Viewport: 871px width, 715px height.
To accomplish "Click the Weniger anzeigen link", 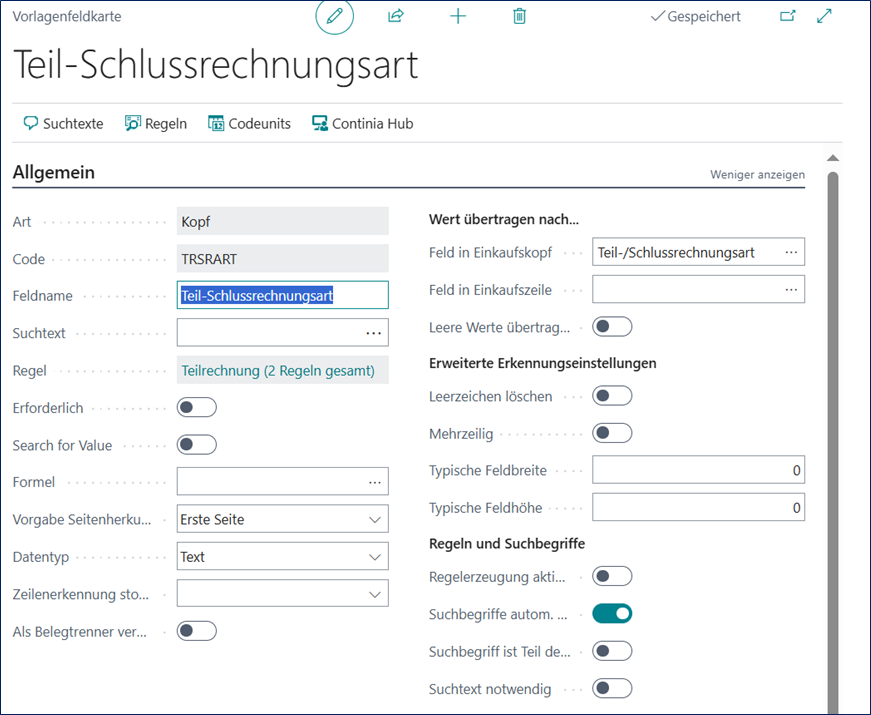I will (757, 174).
